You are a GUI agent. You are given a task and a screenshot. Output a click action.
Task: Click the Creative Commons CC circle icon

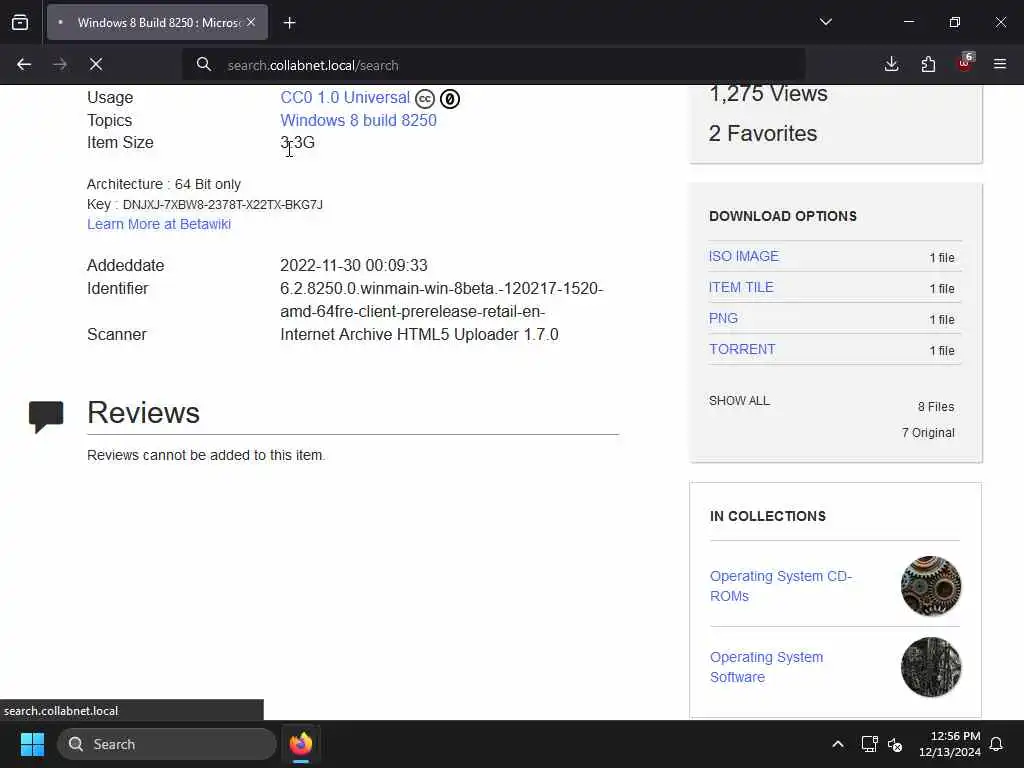424,99
